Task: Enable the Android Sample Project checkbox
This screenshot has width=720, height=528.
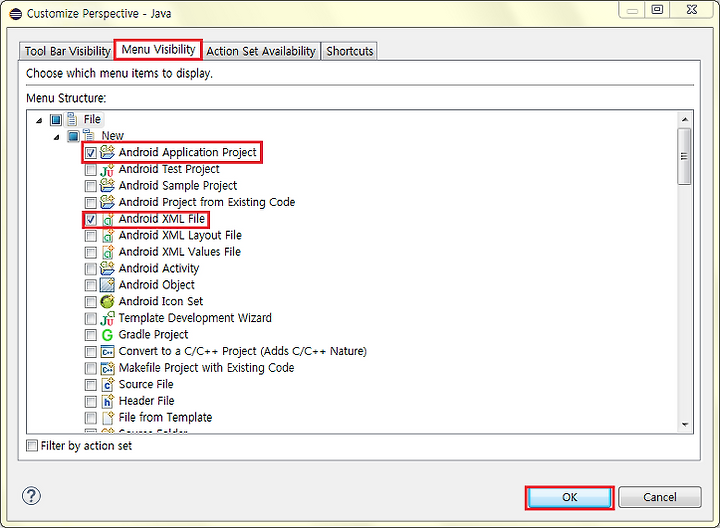Action: pos(90,186)
